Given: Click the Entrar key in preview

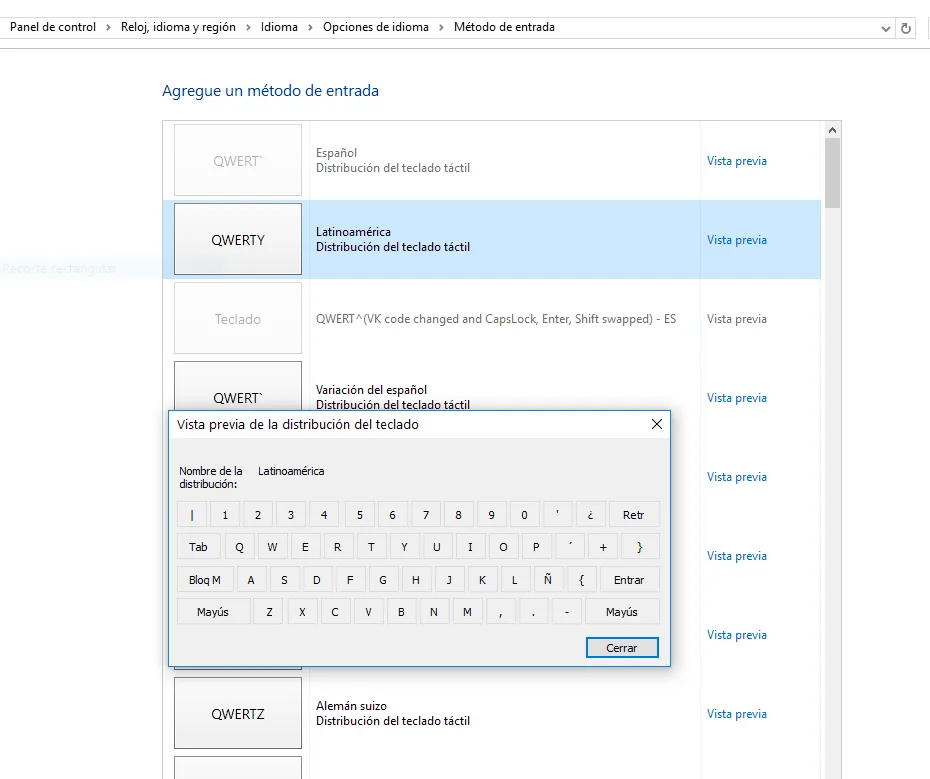Looking at the screenshot, I should [x=629, y=580].
